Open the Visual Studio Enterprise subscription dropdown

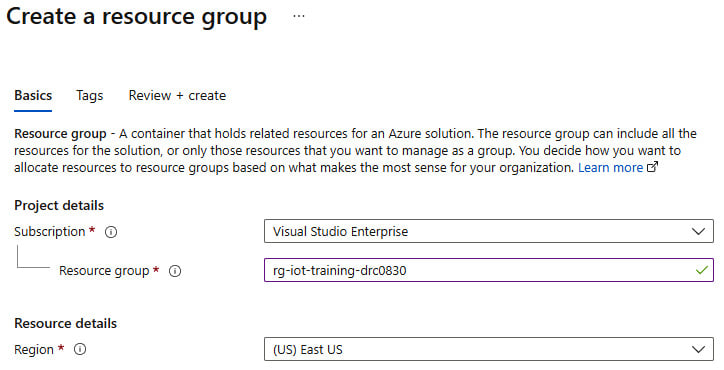coord(489,231)
